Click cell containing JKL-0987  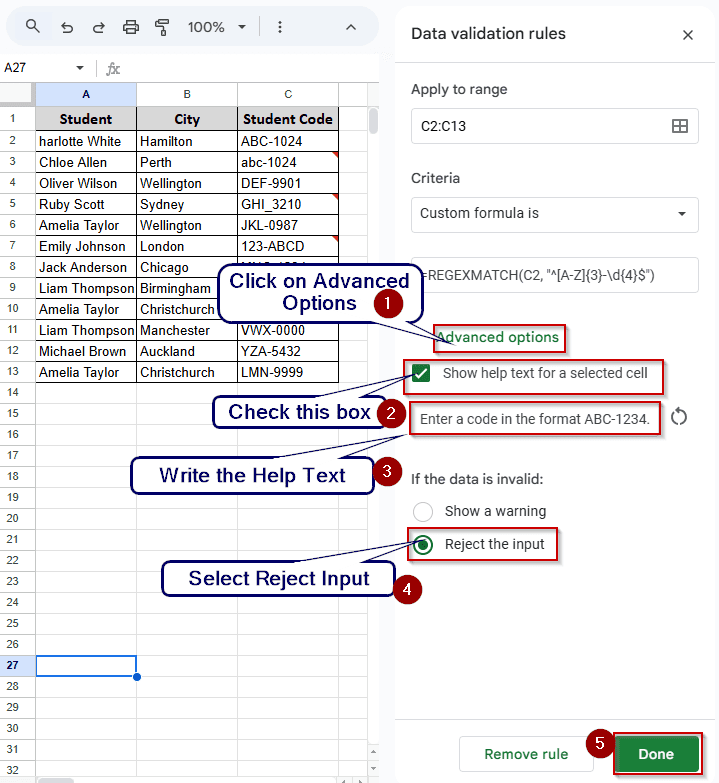click(x=288, y=225)
